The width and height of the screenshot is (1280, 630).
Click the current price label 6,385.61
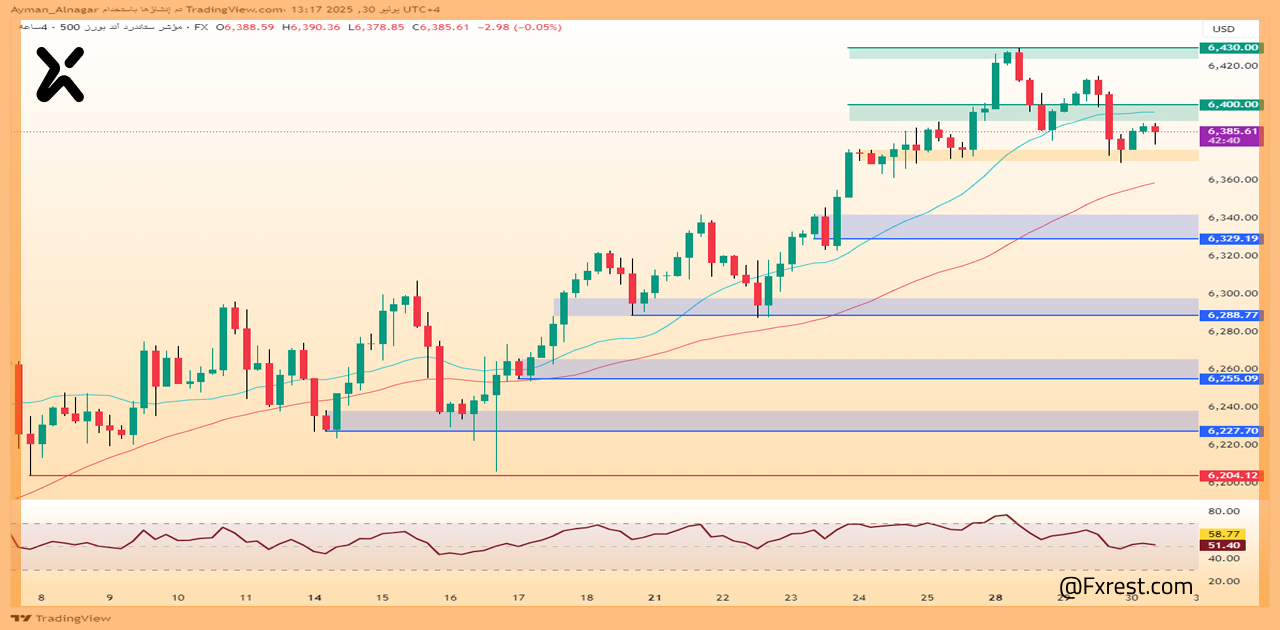1231,131
